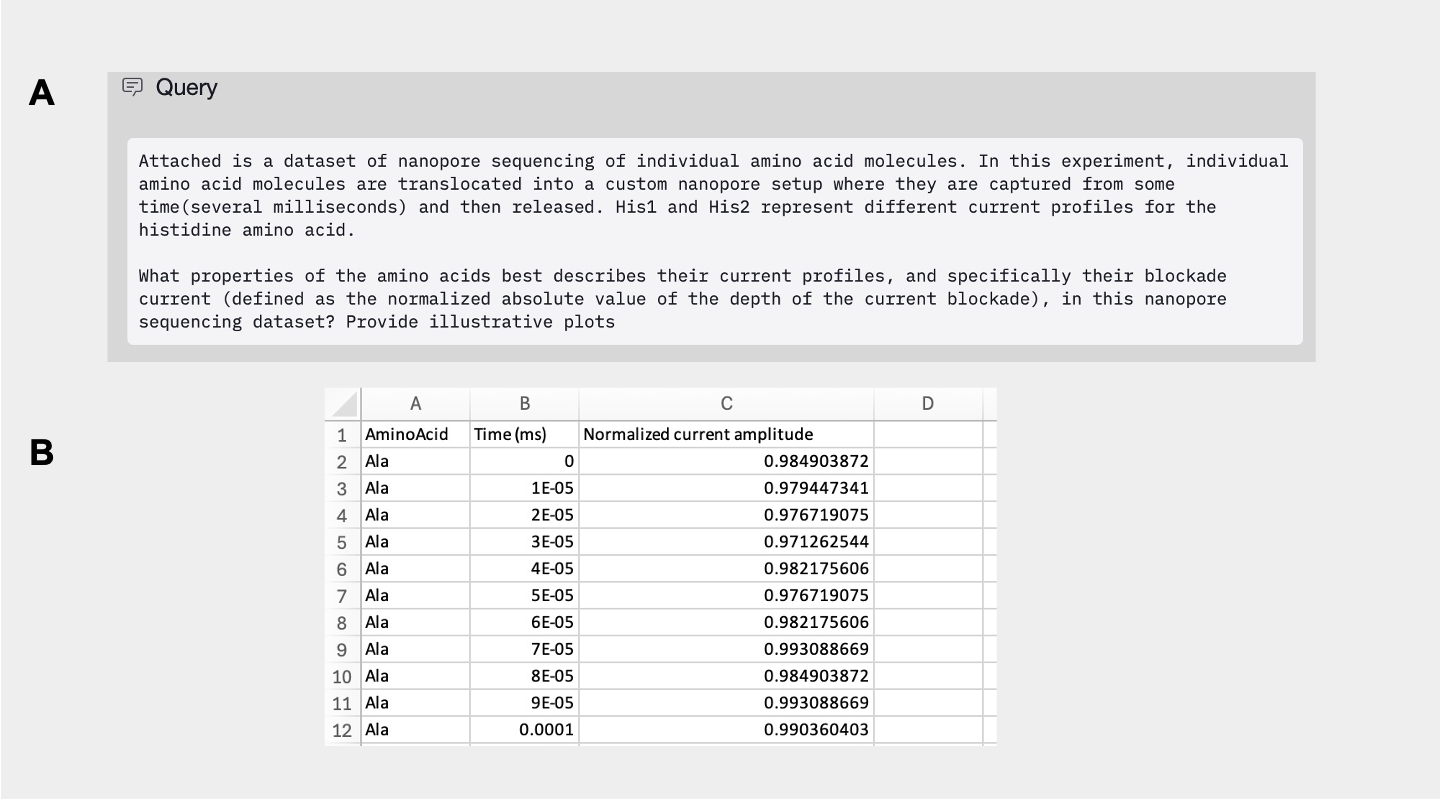Click the select-all corner triangle of the spreadsheet

click(343, 404)
